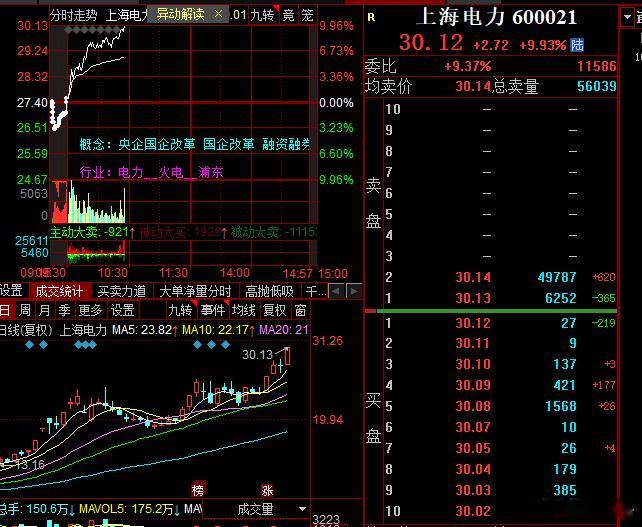Toggle 均线 moving averages display

coord(244,310)
